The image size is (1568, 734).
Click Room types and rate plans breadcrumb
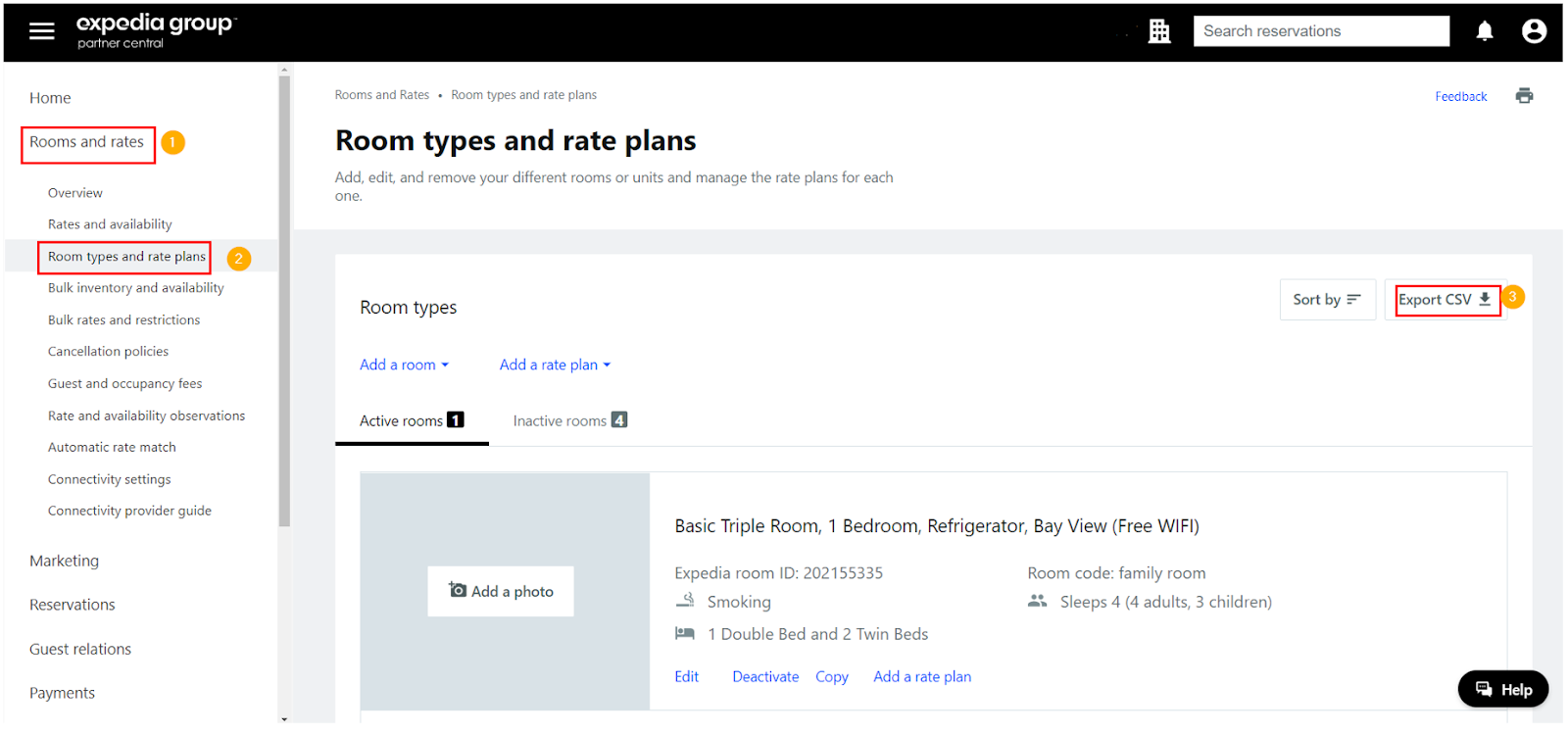(x=523, y=95)
